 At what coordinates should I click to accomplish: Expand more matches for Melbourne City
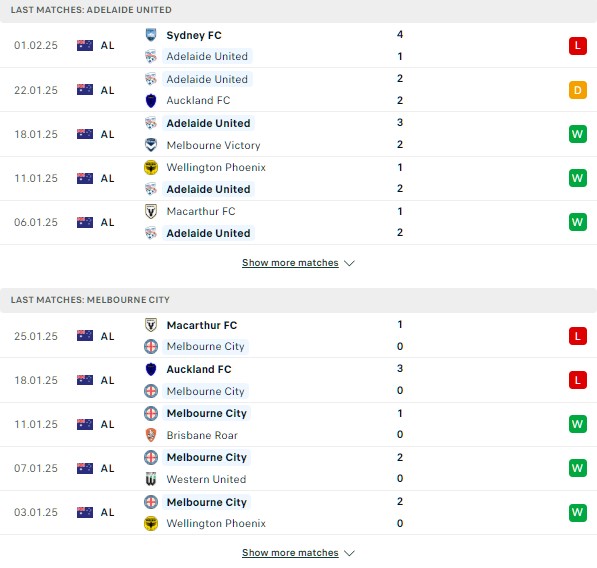point(290,553)
